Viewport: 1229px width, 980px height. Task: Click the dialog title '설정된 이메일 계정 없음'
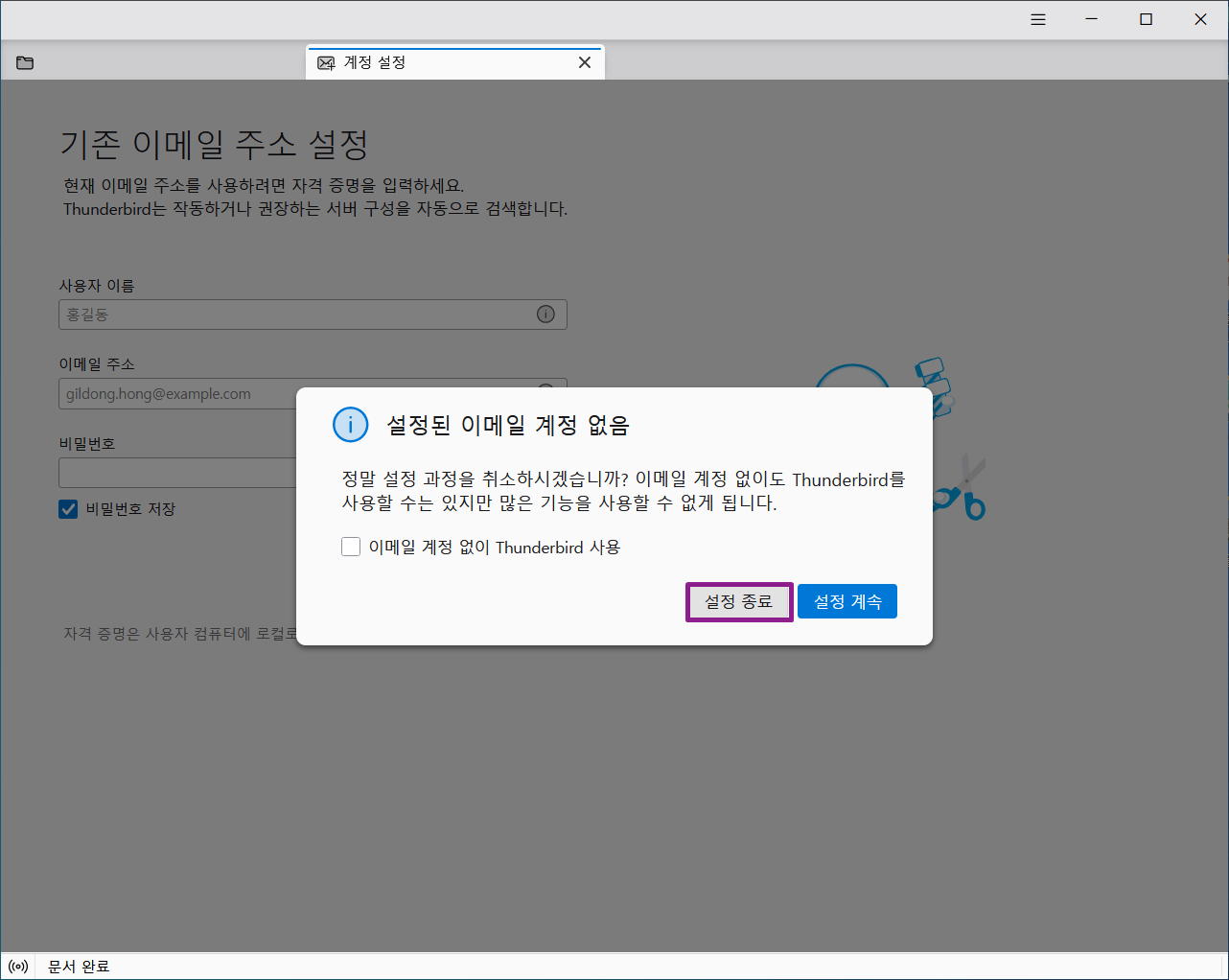pos(508,426)
